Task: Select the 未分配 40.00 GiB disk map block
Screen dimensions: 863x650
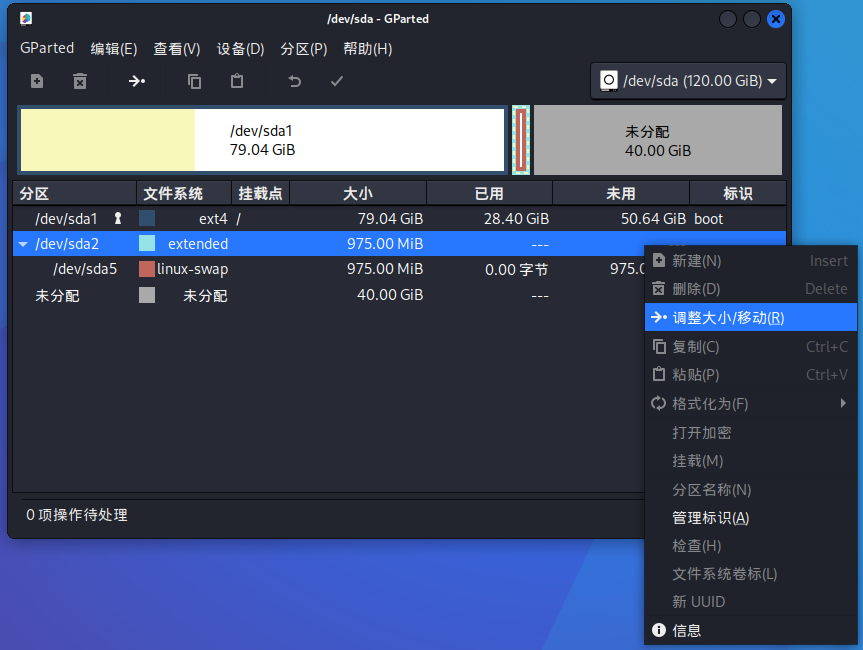Action: point(658,140)
